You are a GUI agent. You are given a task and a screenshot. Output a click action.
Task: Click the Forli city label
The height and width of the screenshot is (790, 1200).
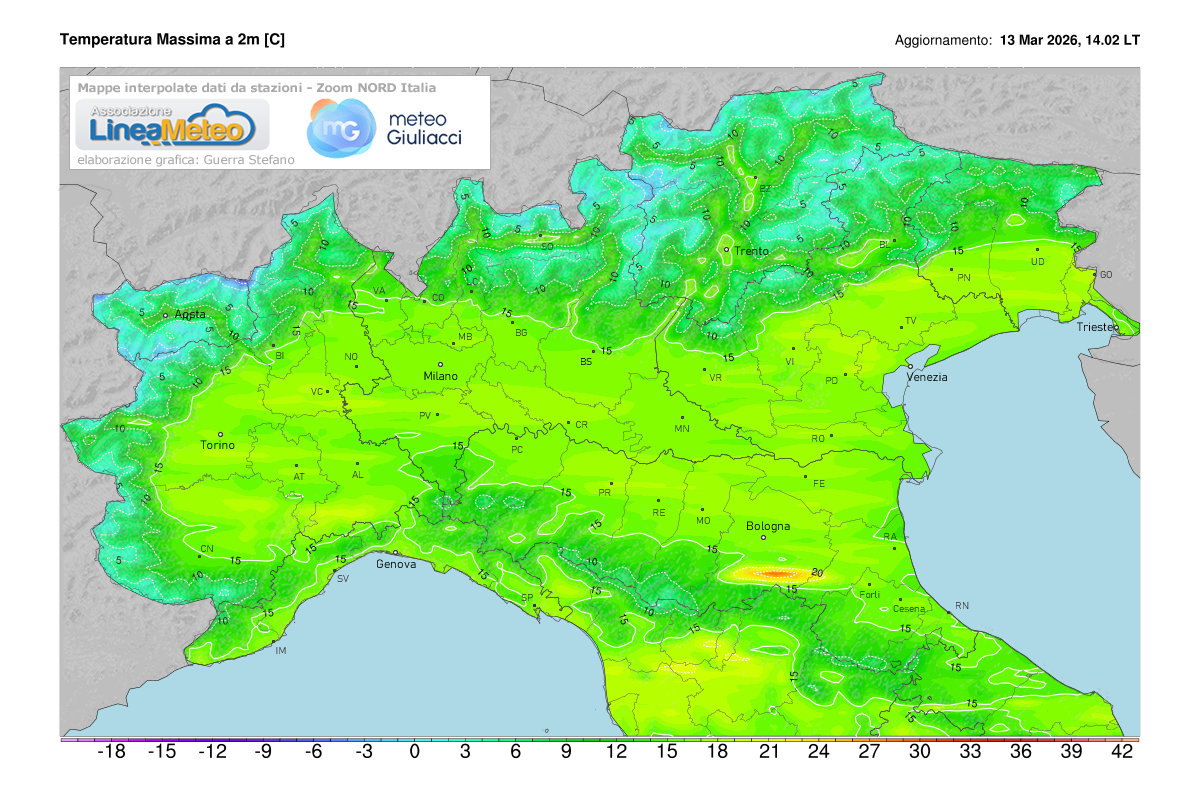click(871, 592)
